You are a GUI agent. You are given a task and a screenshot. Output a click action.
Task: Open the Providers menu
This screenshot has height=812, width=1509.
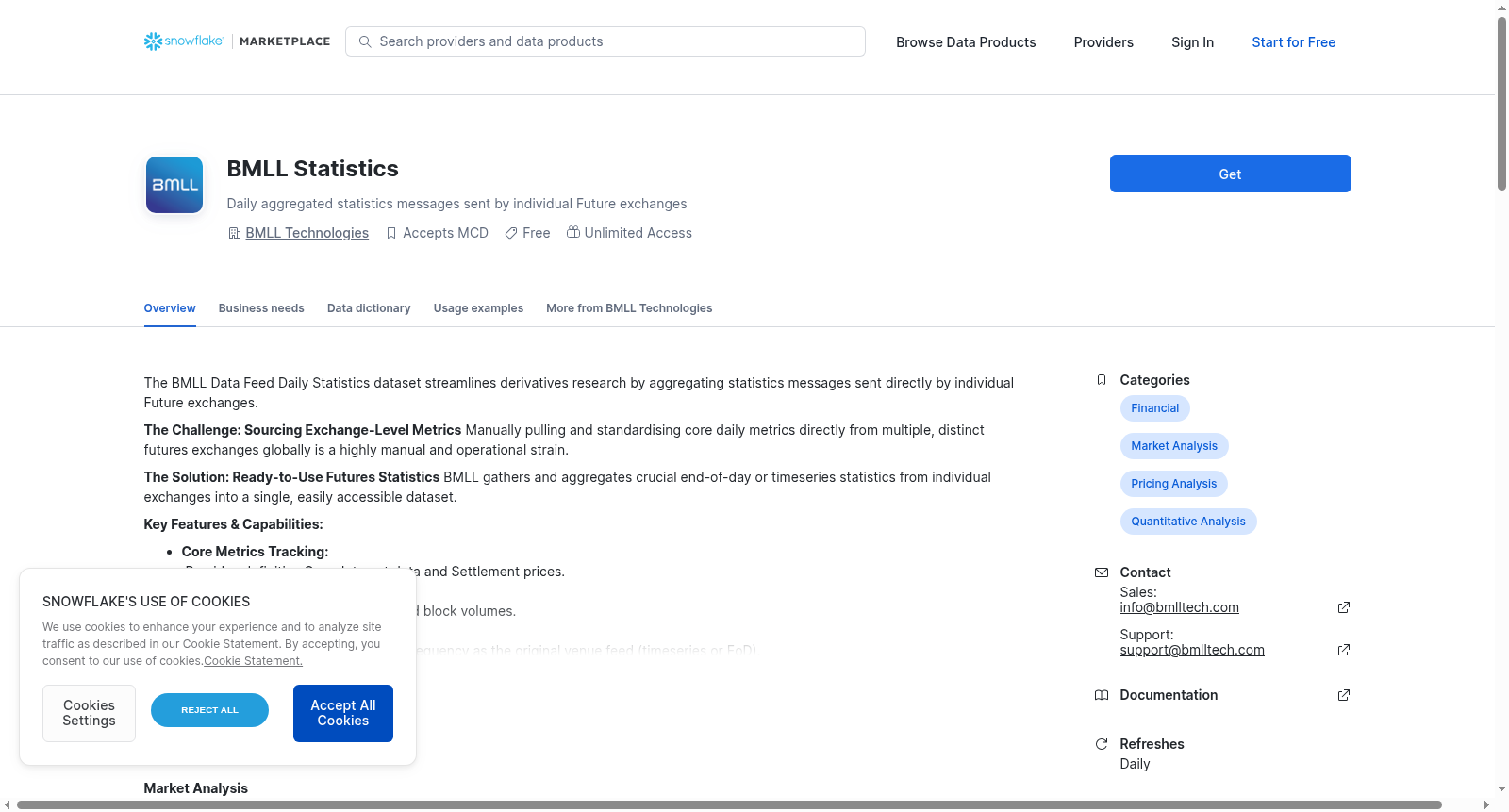pos(1103,42)
